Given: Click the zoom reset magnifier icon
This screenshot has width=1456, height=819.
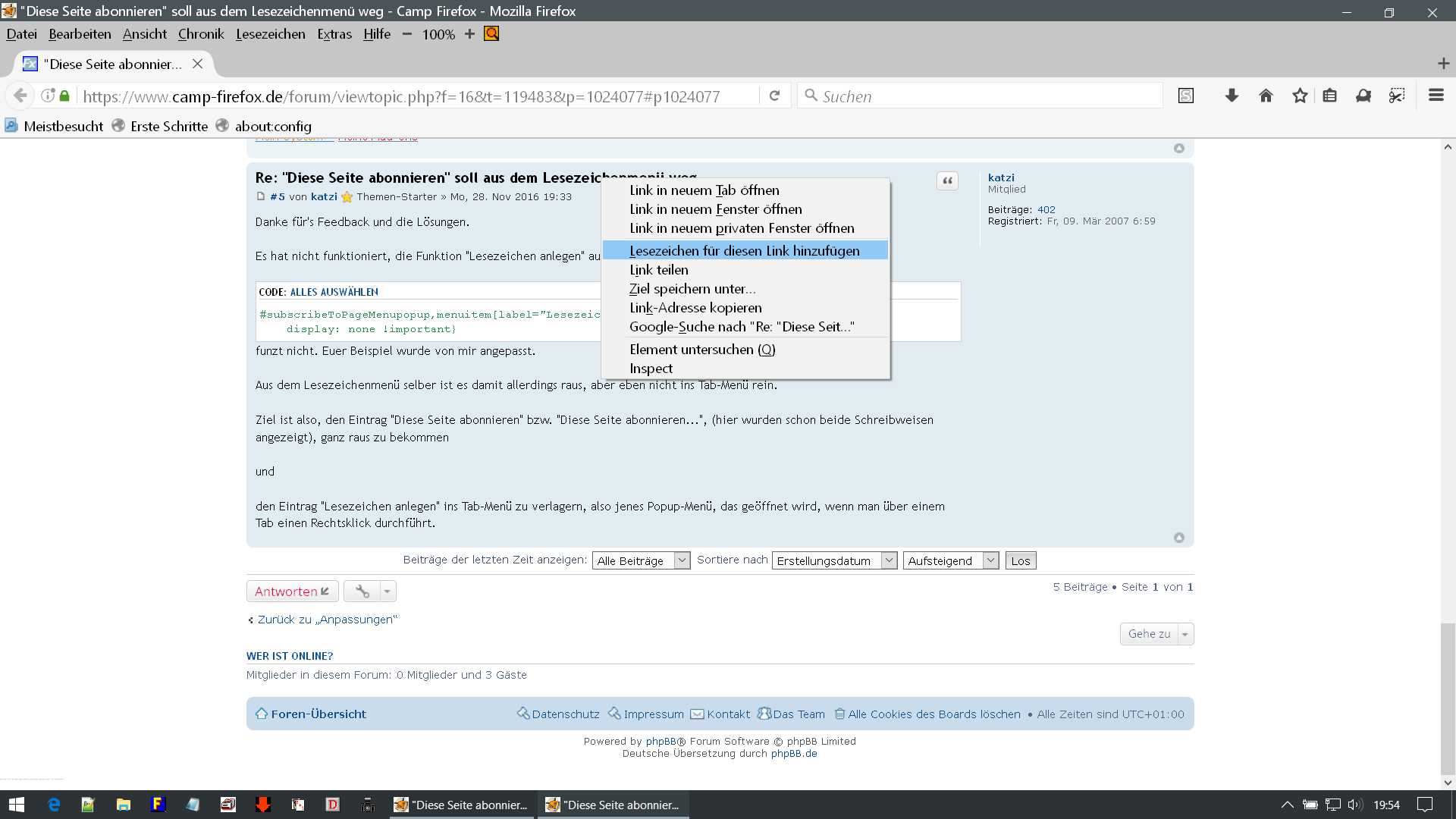Looking at the screenshot, I should tap(491, 33).
